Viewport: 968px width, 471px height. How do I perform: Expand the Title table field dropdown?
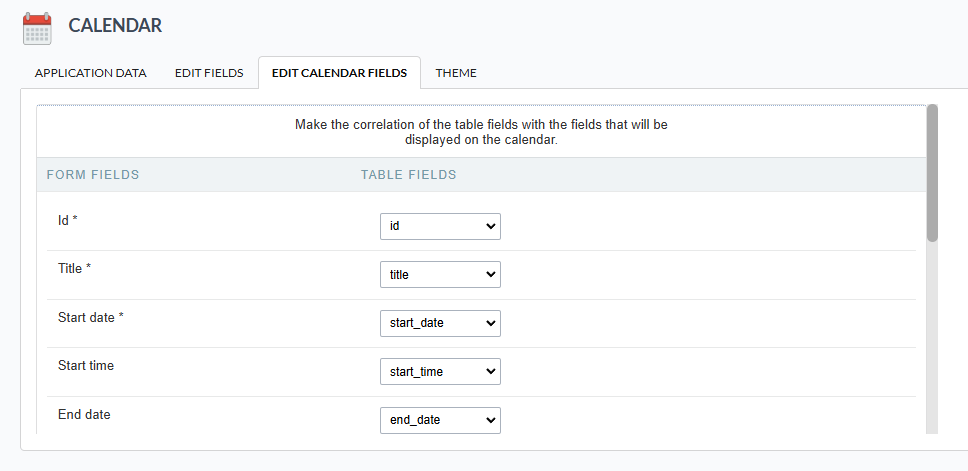point(440,275)
